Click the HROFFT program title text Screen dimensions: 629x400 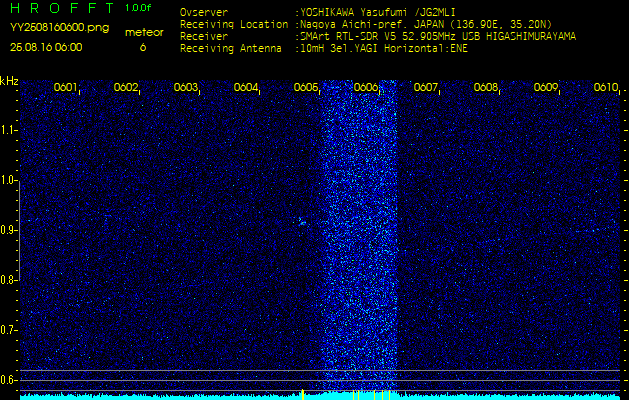pos(62,8)
